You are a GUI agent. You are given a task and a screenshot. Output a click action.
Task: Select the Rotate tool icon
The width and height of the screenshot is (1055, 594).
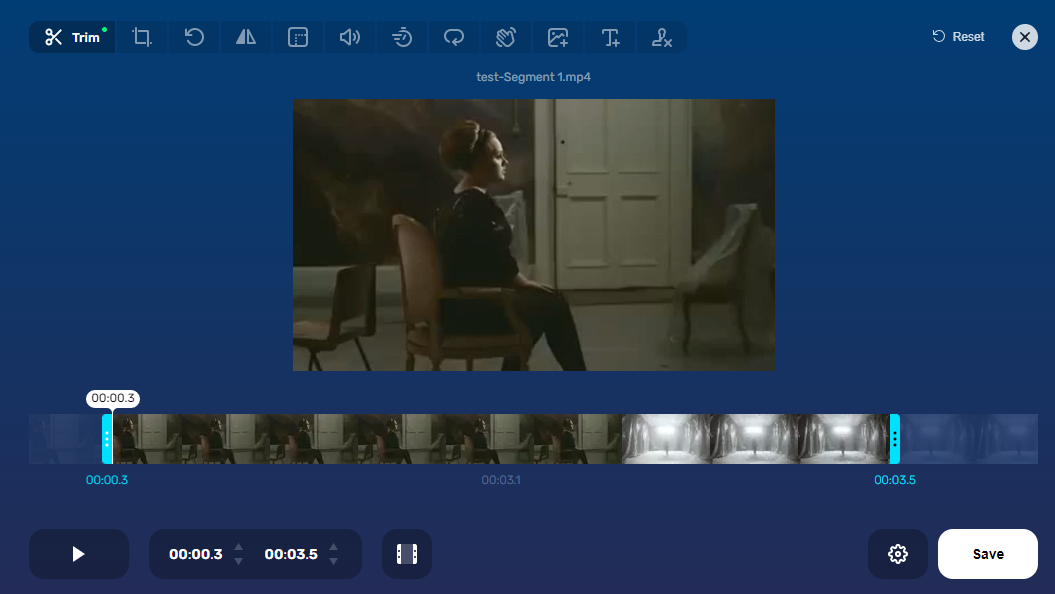click(x=194, y=37)
